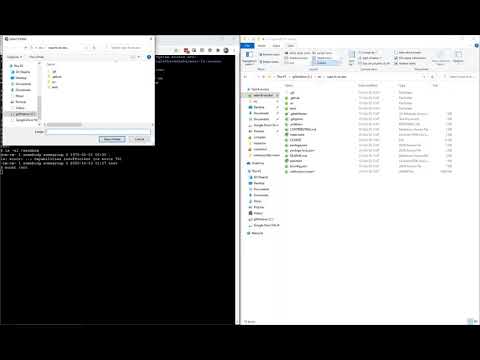Open the File tab in Explorer

click(x=247, y=46)
